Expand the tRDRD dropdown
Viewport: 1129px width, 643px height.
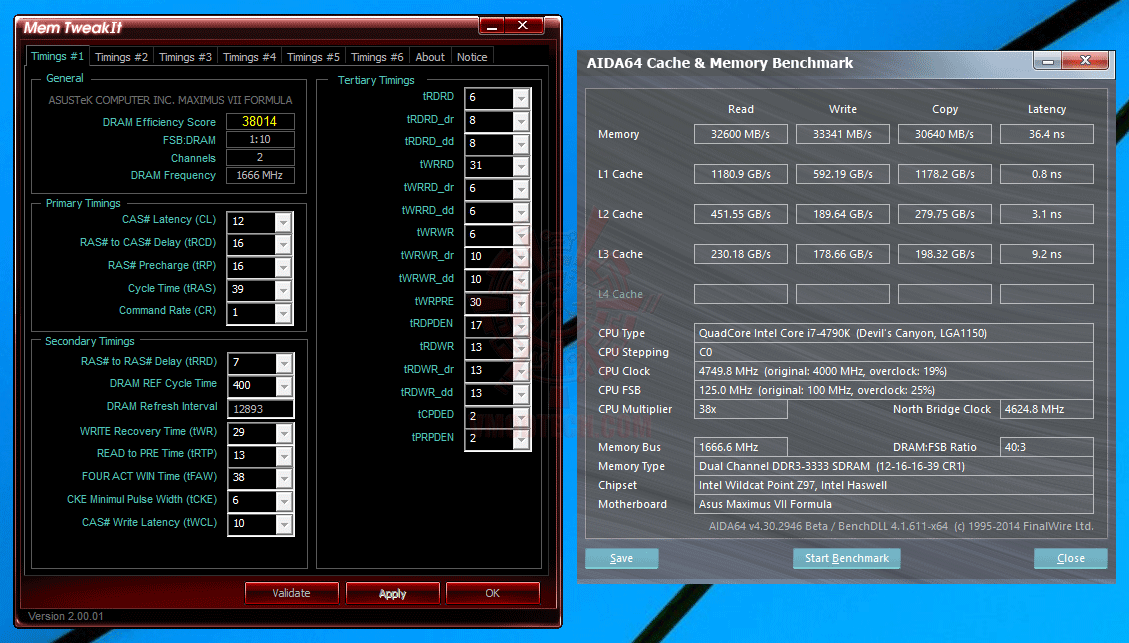521,98
